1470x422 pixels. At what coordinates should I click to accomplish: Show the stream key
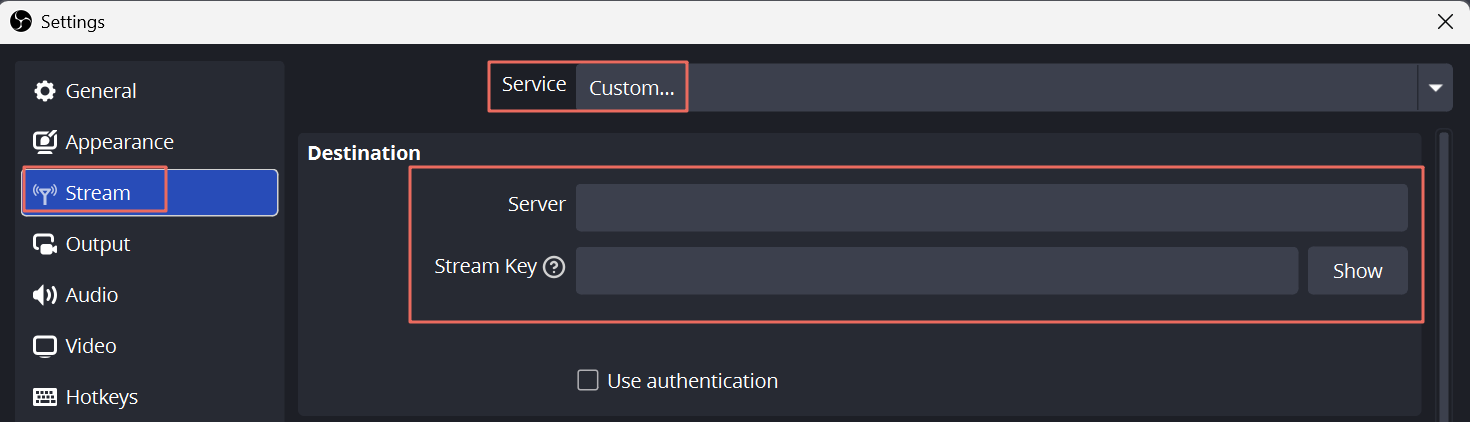click(x=1357, y=271)
